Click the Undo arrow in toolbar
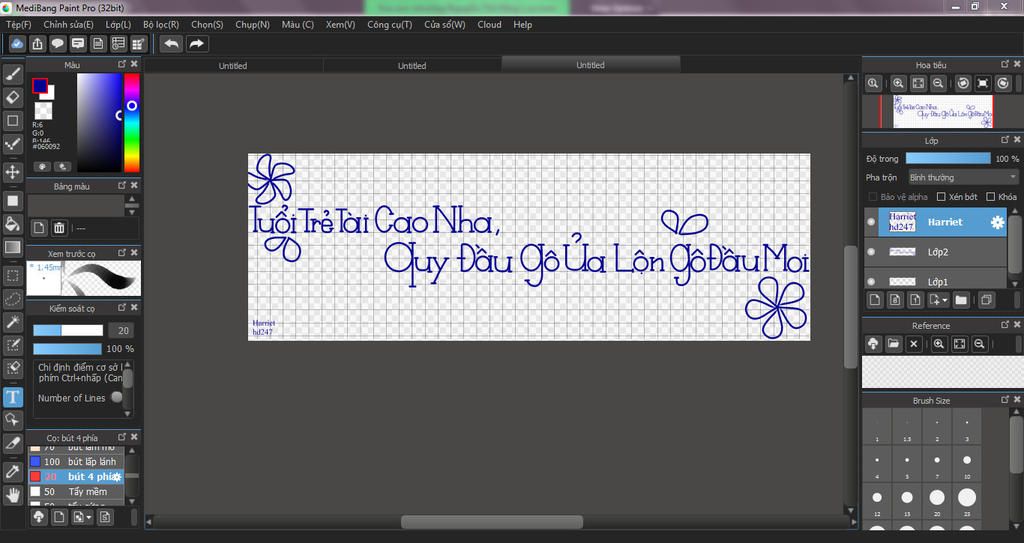The height and width of the screenshot is (543, 1024). point(171,44)
